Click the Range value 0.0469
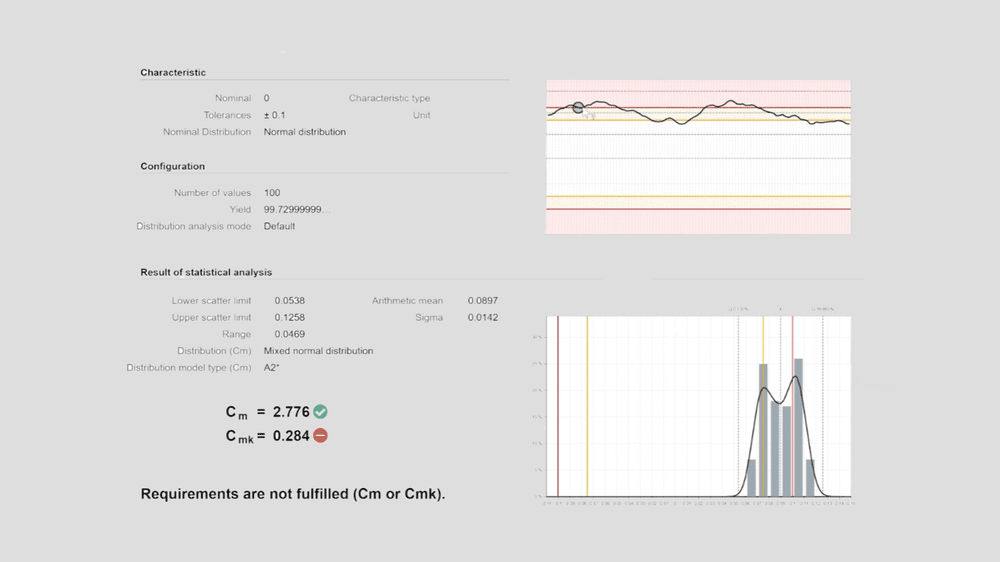 click(290, 334)
